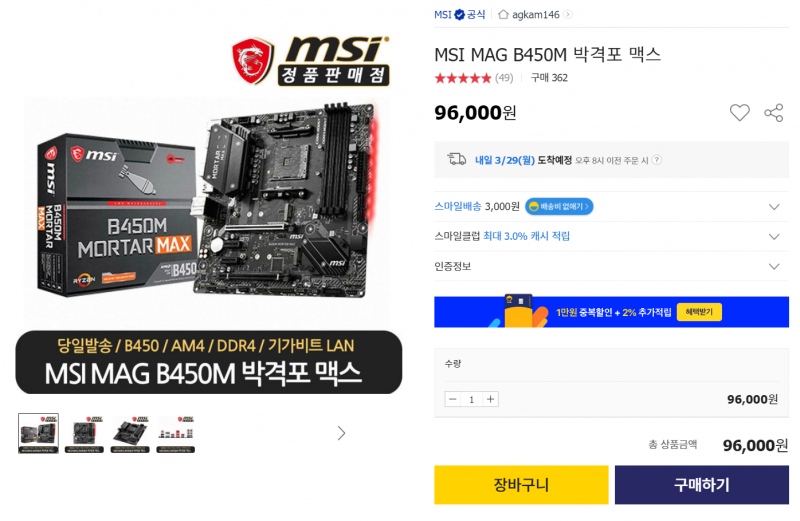Viewport: 800px width, 521px height.
Task: Click the 구매하기 buy button
Action: pyautogui.click(x=702, y=484)
